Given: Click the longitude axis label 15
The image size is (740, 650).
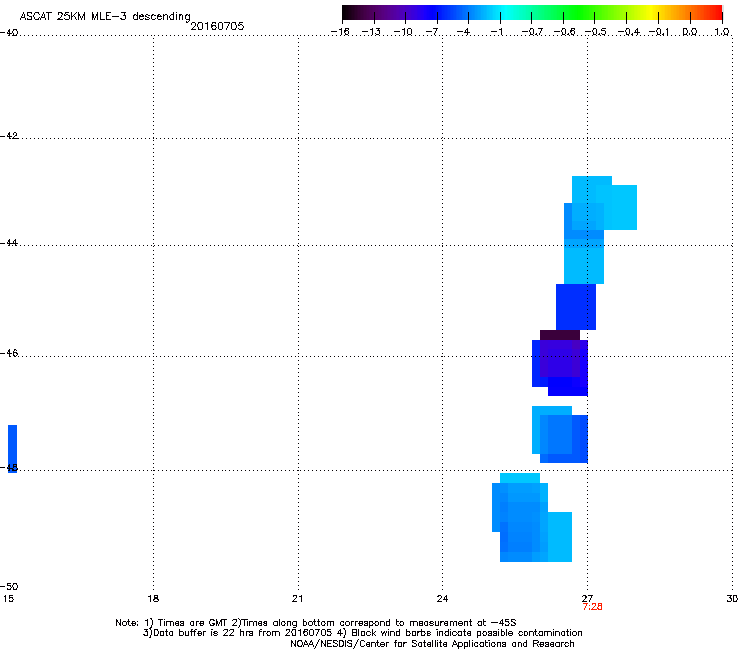Looking at the screenshot, I should (x=7, y=599).
